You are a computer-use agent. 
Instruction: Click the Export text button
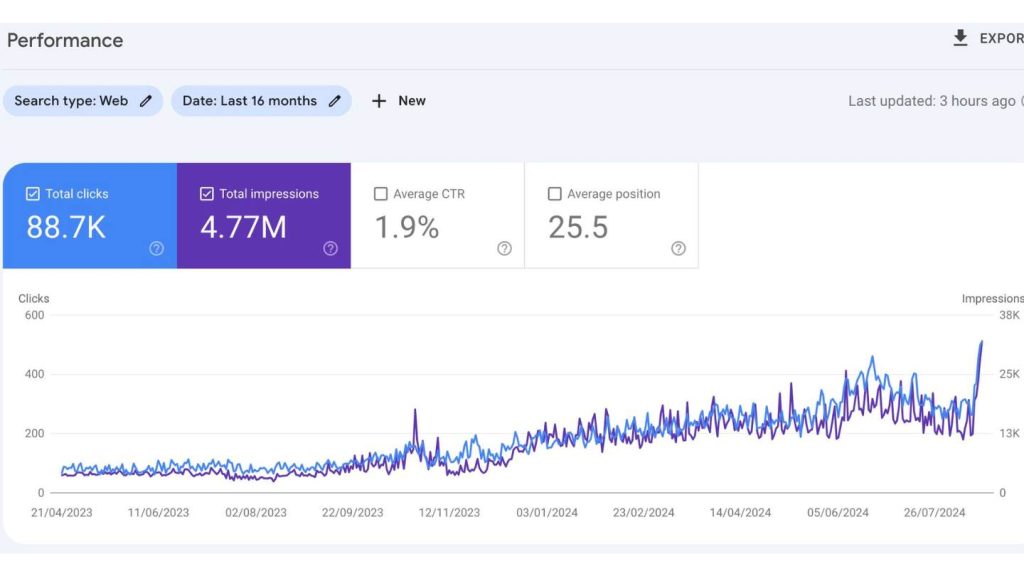[1000, 38]
